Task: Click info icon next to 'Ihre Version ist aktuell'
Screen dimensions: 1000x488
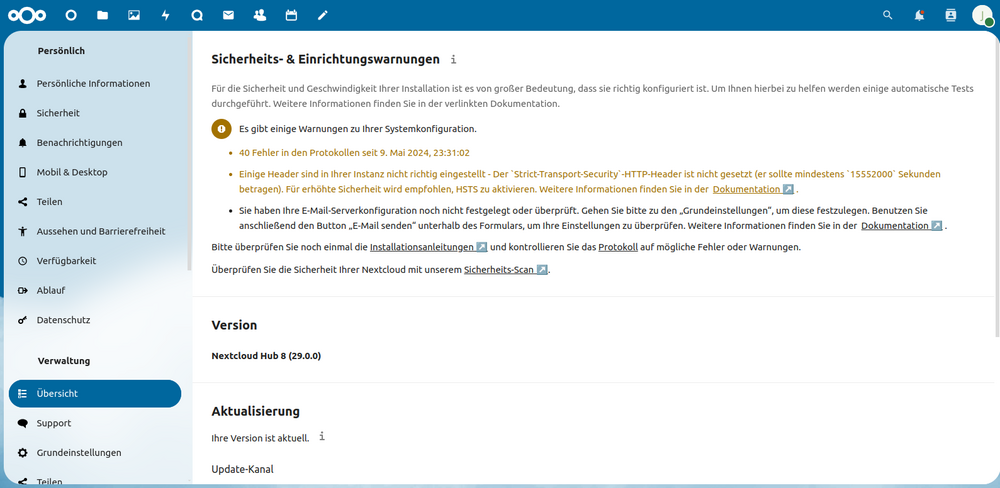Action: tap(322, 437)
